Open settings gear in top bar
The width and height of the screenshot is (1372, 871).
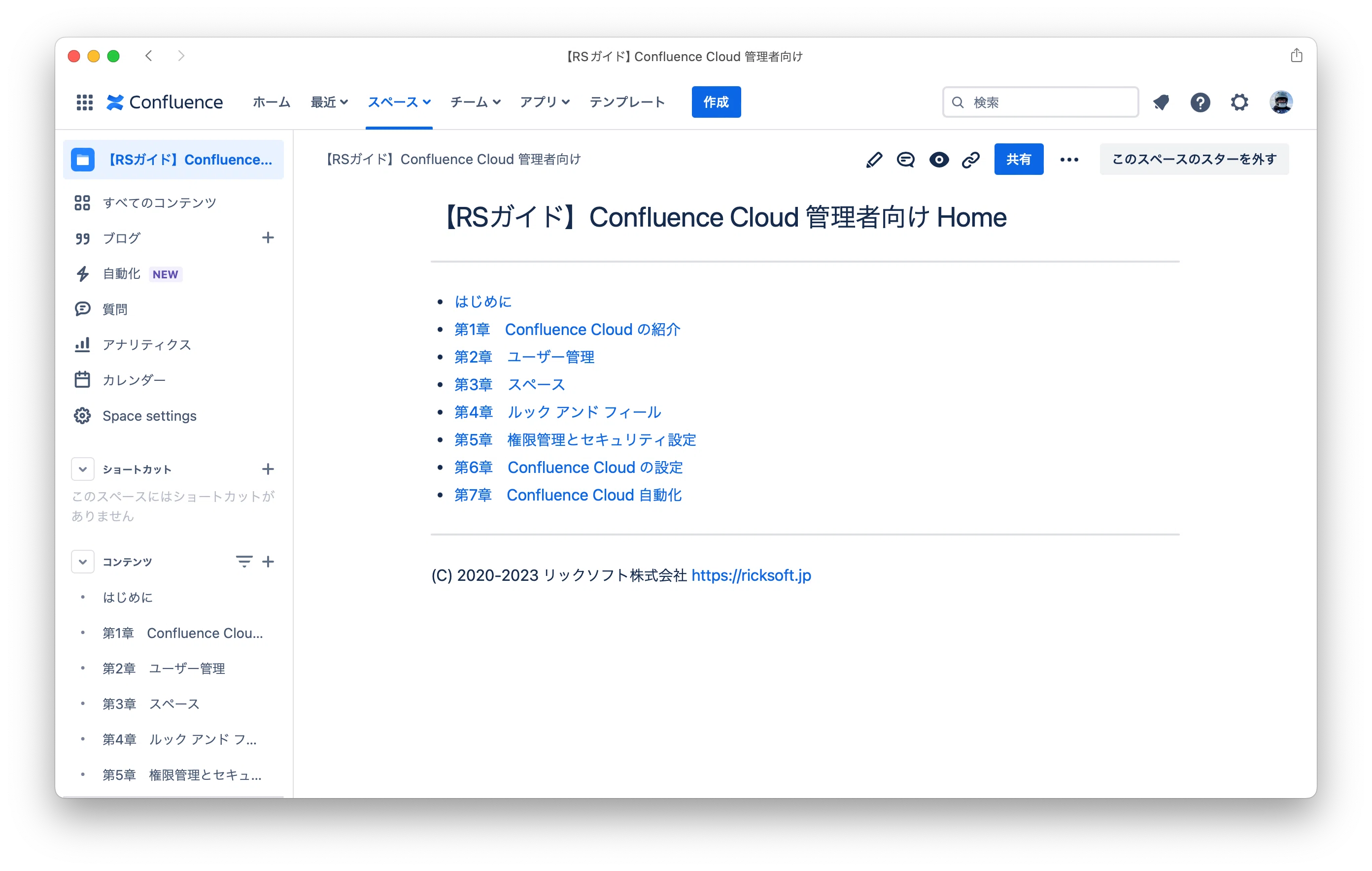click(1239, 102)
